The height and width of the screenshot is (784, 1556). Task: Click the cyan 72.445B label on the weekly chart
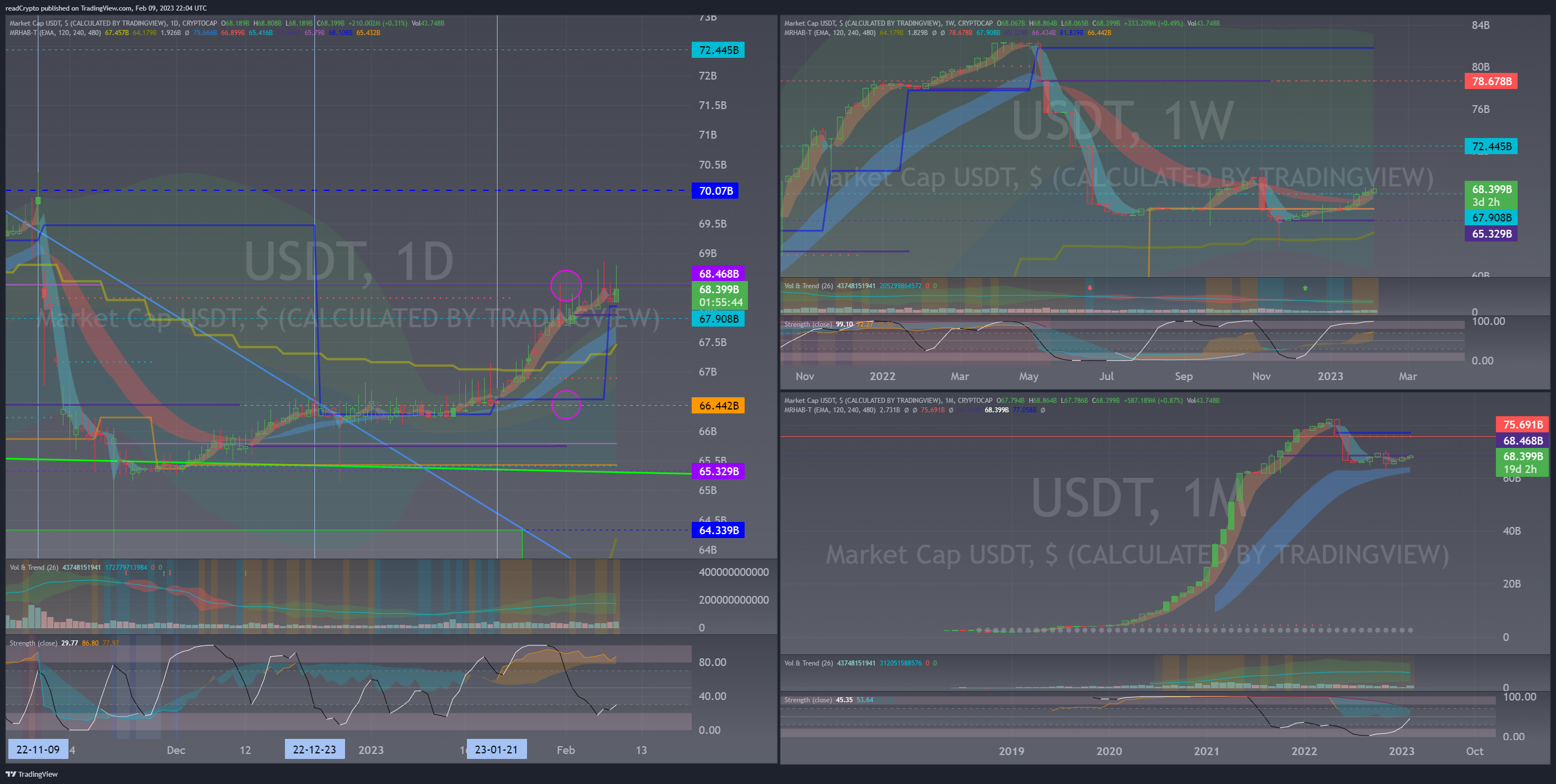point(1491,146)
